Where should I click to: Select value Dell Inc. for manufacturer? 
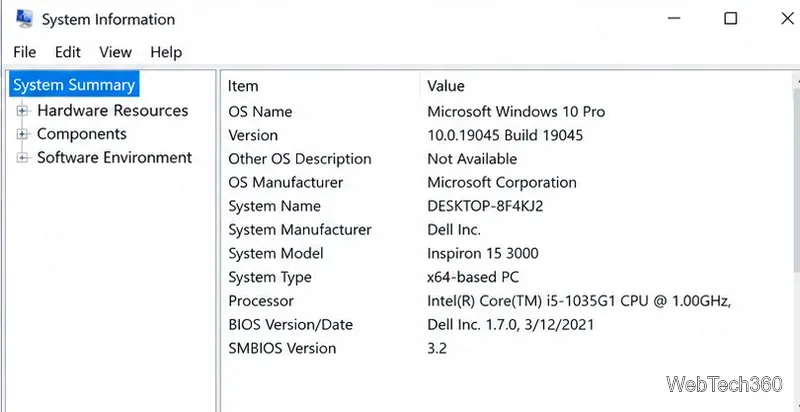(x=454, y=230)
